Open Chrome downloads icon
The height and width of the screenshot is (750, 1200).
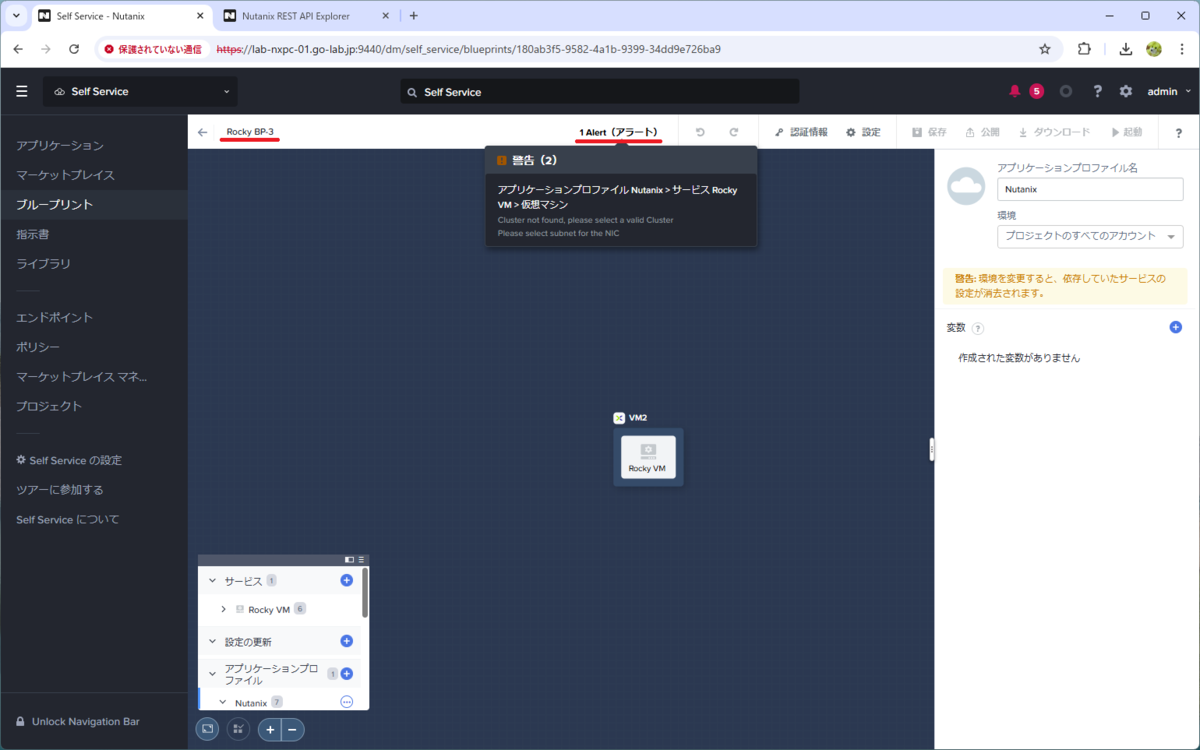pyautogui.click(x=1126, y=49)
